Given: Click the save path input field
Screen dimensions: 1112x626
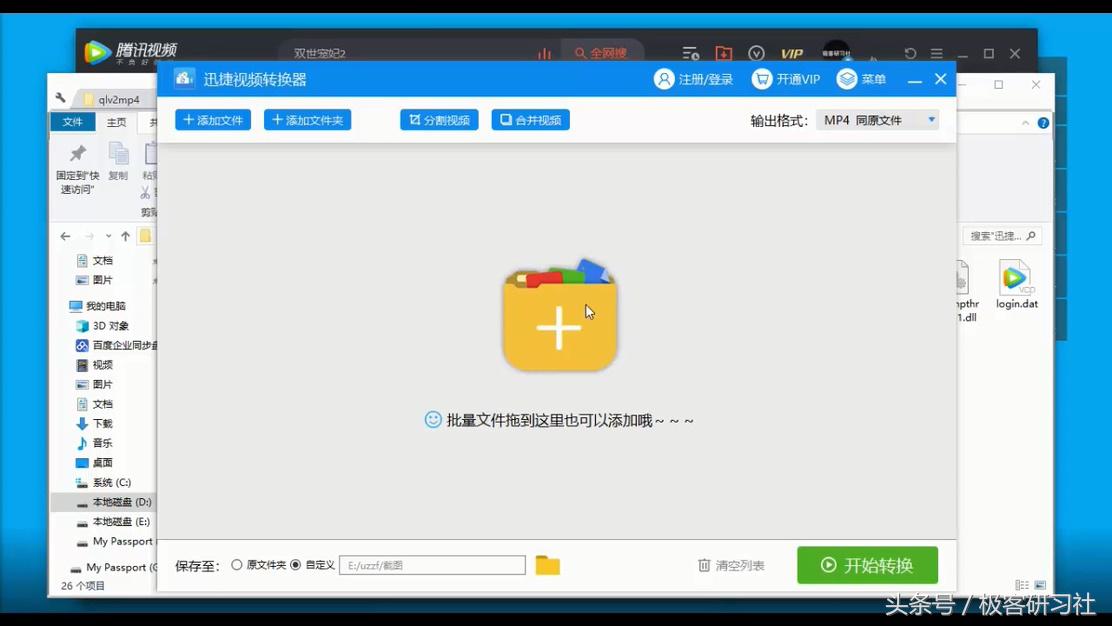Looking at the screenshot, I should click(433, 565).
